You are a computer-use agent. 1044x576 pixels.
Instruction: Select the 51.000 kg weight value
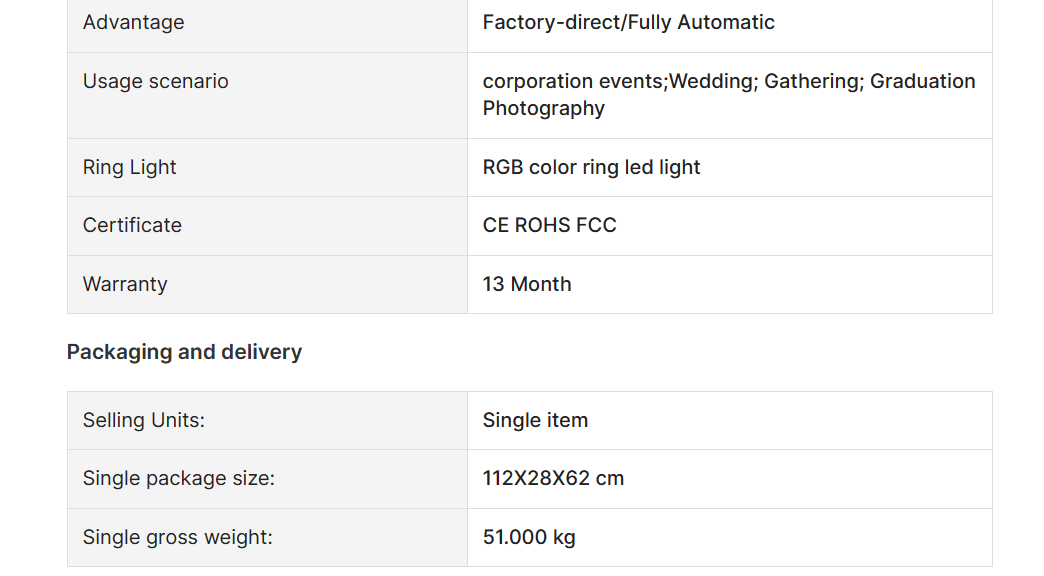[x=529, y=537]
